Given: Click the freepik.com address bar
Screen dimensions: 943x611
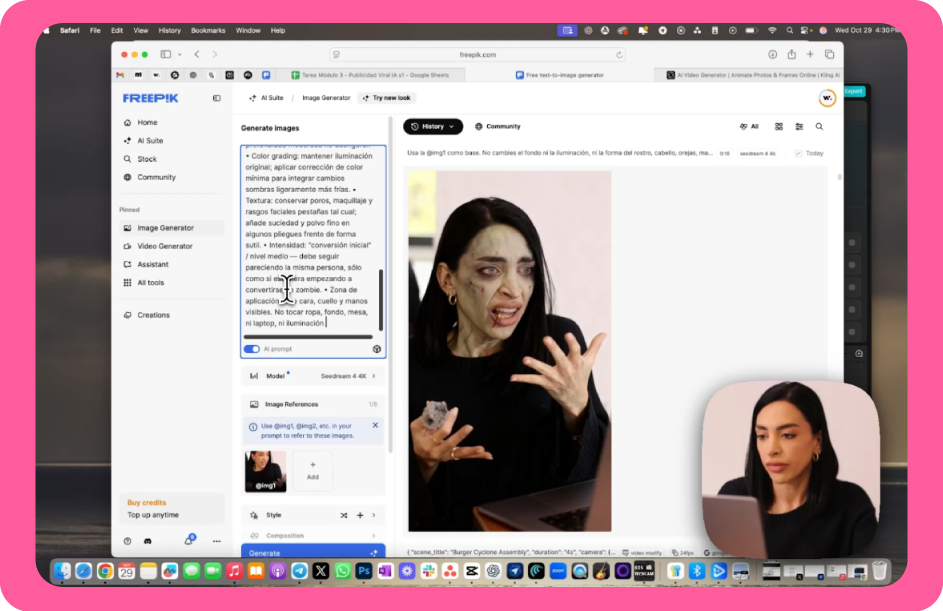Looking at the screenshot, I should 478,55.
